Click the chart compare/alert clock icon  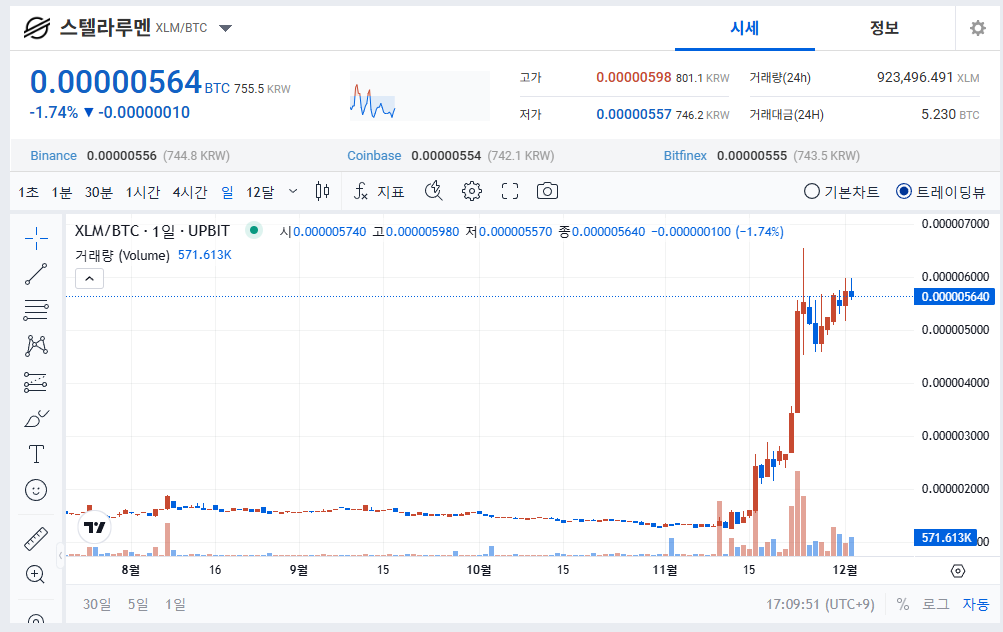click(x=434, y=191)
